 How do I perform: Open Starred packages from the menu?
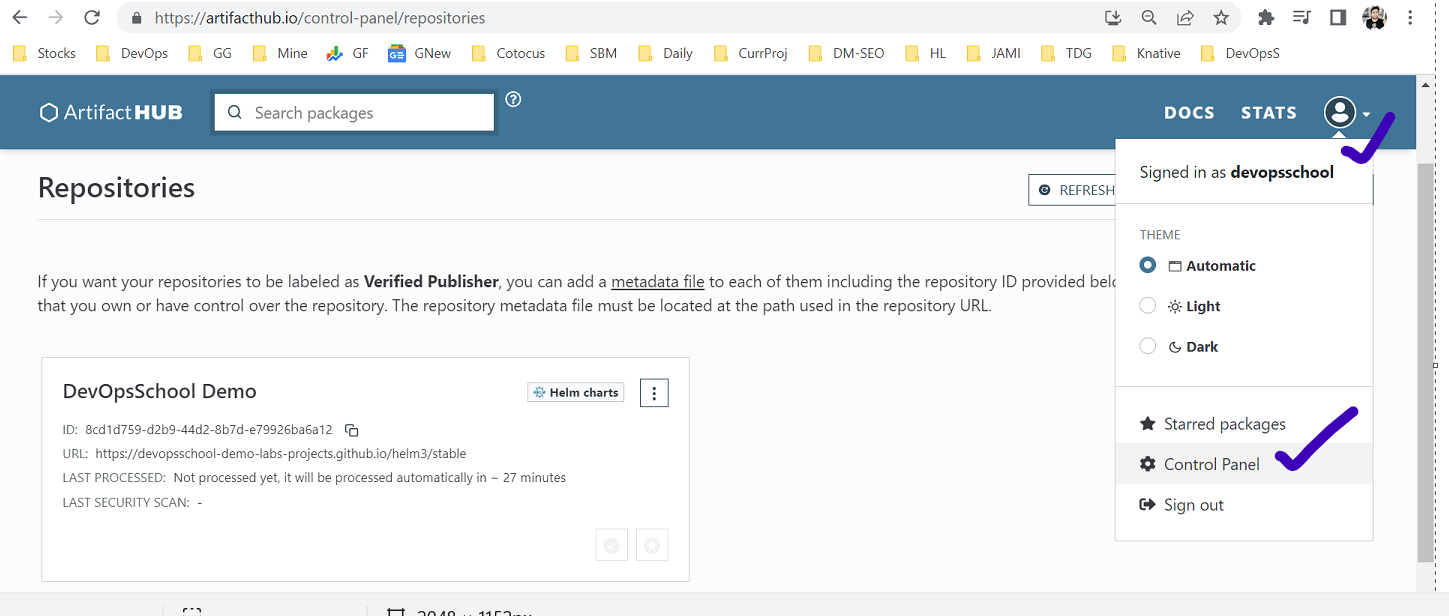point(1224,424)
